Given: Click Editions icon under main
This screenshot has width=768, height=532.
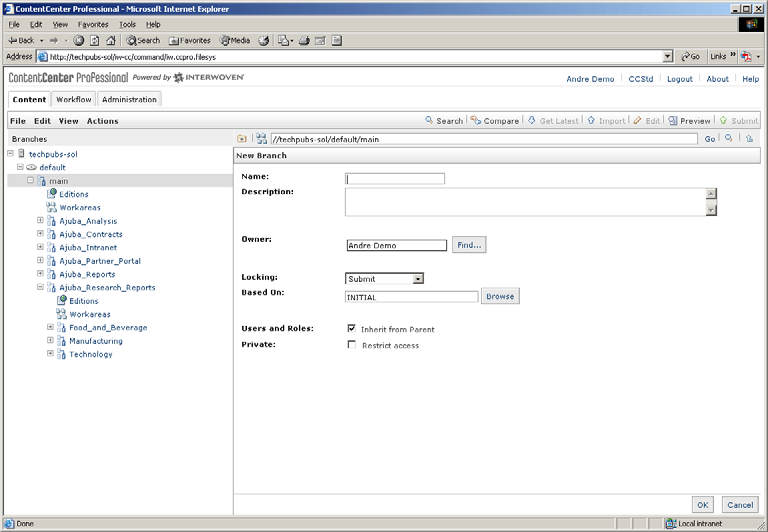Looking at the screenshot, I should (x=51, y=193).
